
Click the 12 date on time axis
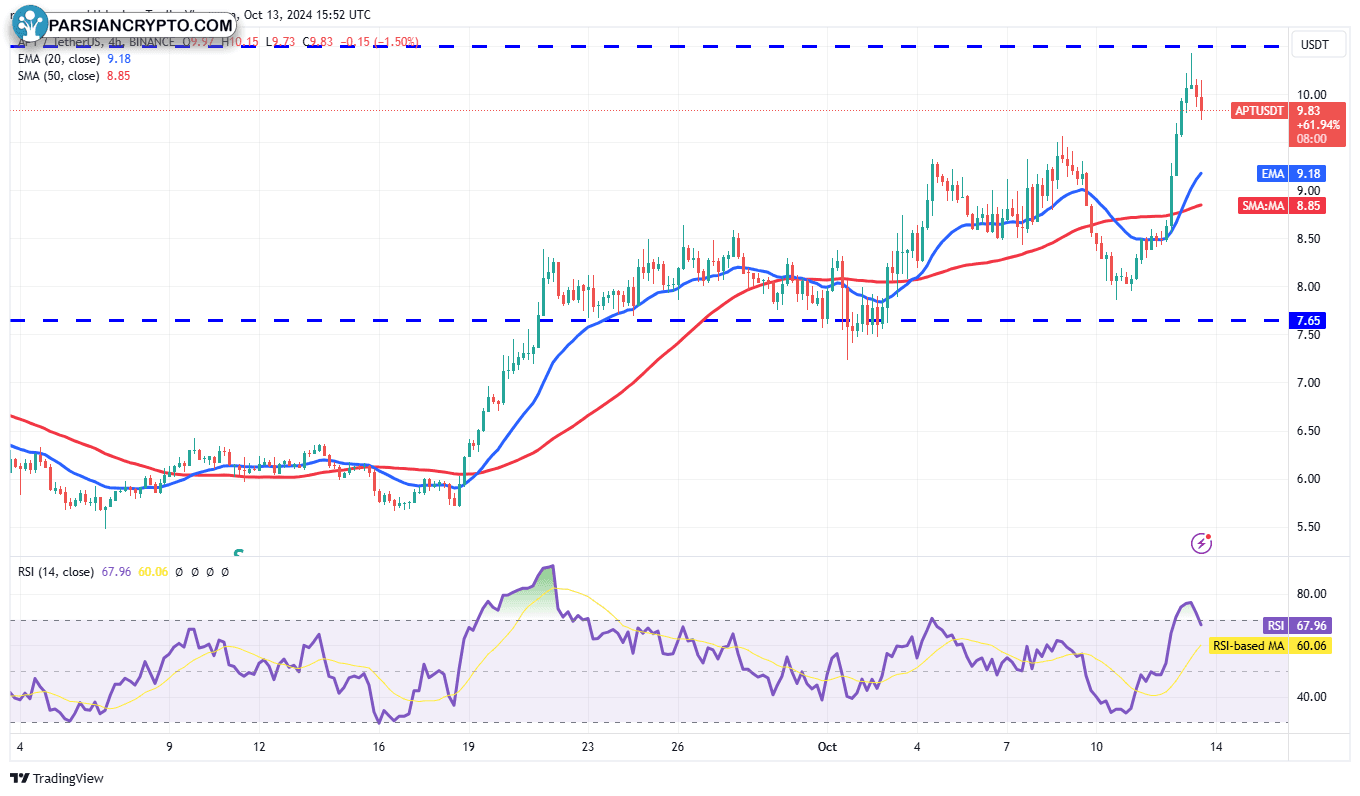pyautogui.click(x=260, y=747)
